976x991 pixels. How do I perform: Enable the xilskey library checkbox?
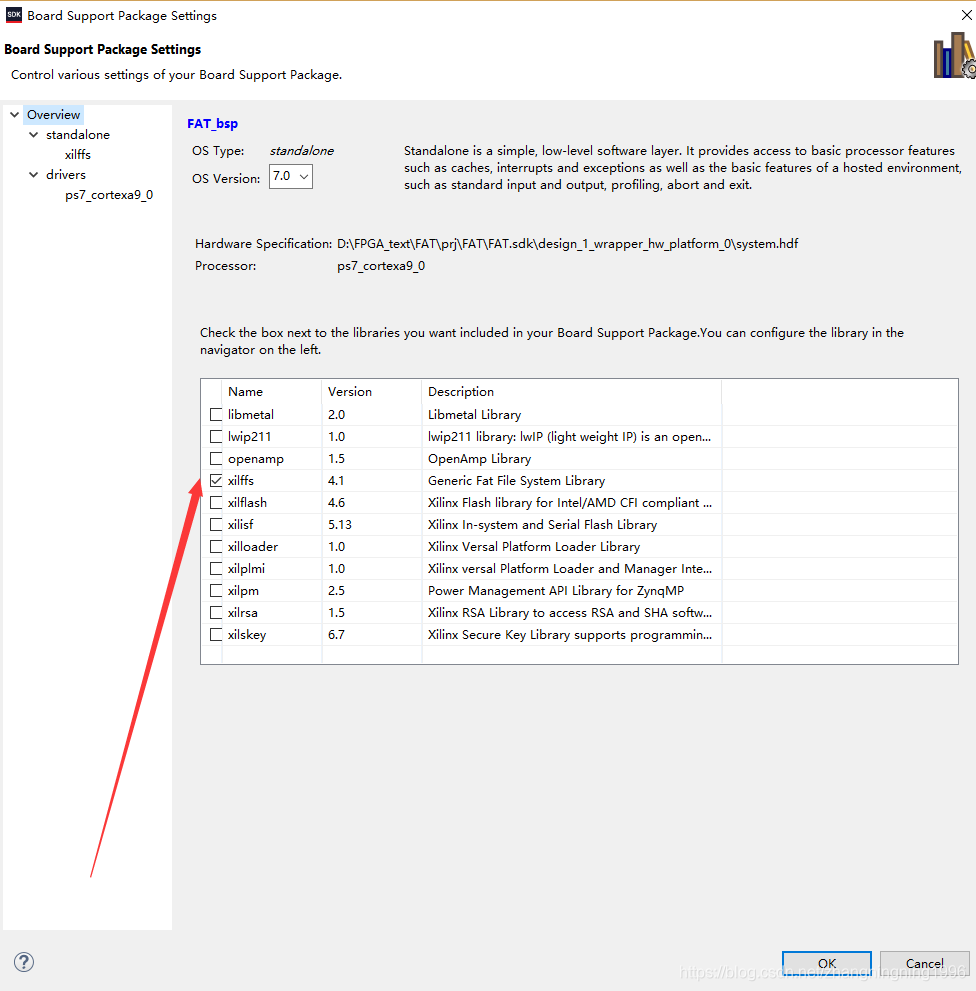pyautogui.click(x=216, y=635)
